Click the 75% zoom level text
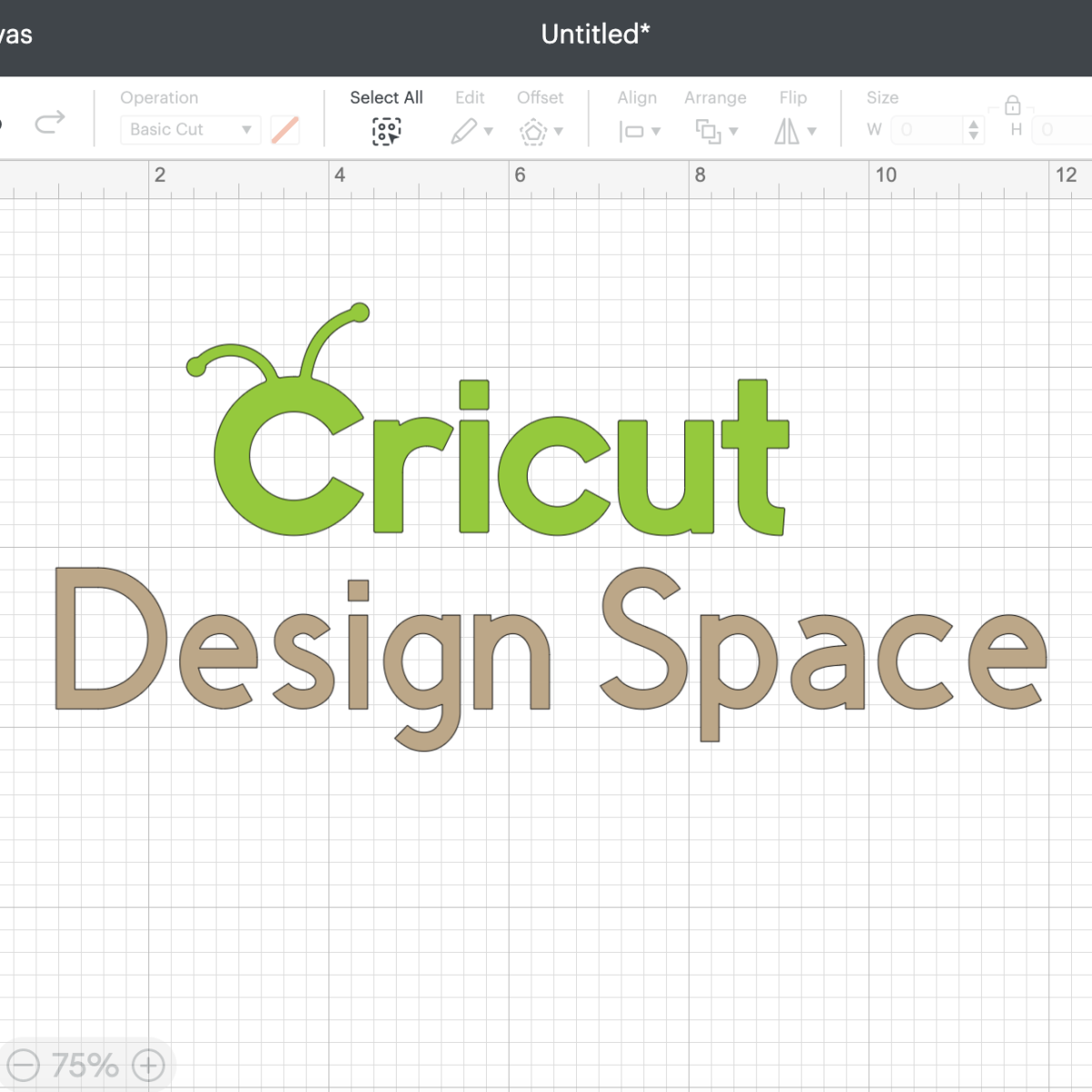 (86, 1065)
